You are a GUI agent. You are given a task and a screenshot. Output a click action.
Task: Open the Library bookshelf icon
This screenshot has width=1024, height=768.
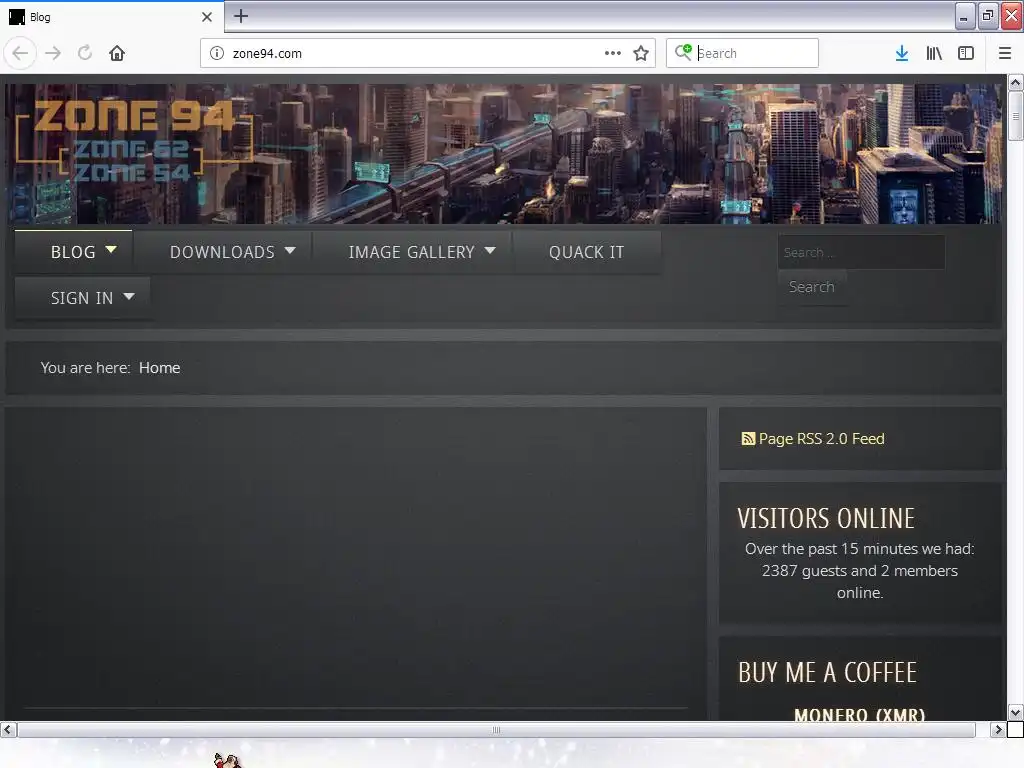point(934,53)
